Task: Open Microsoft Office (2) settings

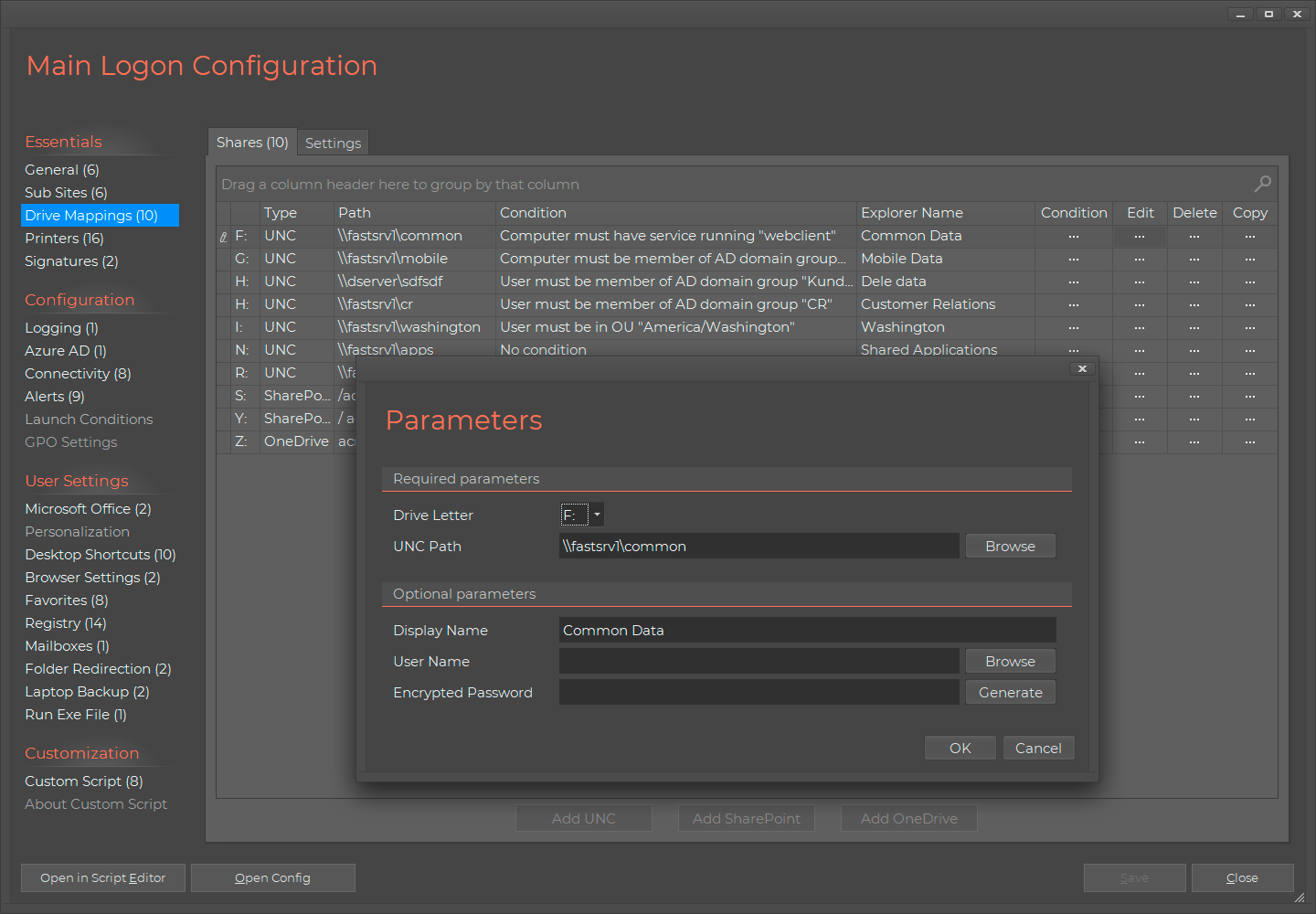Action: tap(88, 508)
